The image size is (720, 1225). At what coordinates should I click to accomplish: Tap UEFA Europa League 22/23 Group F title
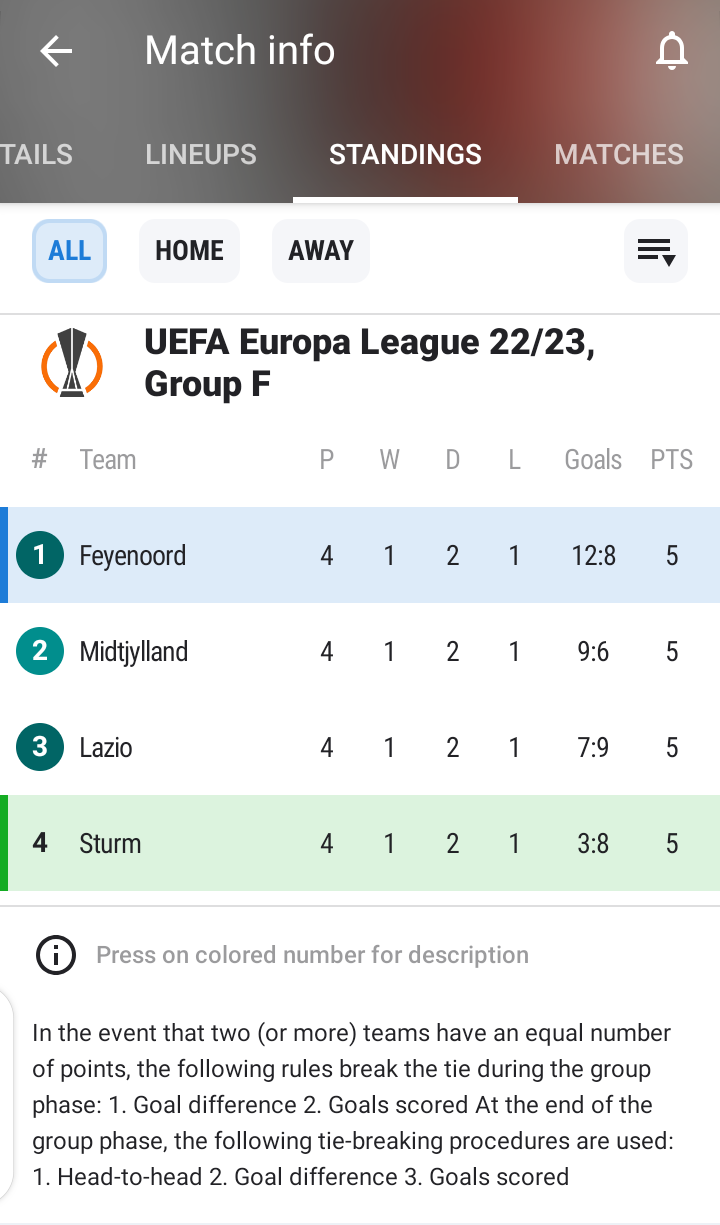pos(369,363)
